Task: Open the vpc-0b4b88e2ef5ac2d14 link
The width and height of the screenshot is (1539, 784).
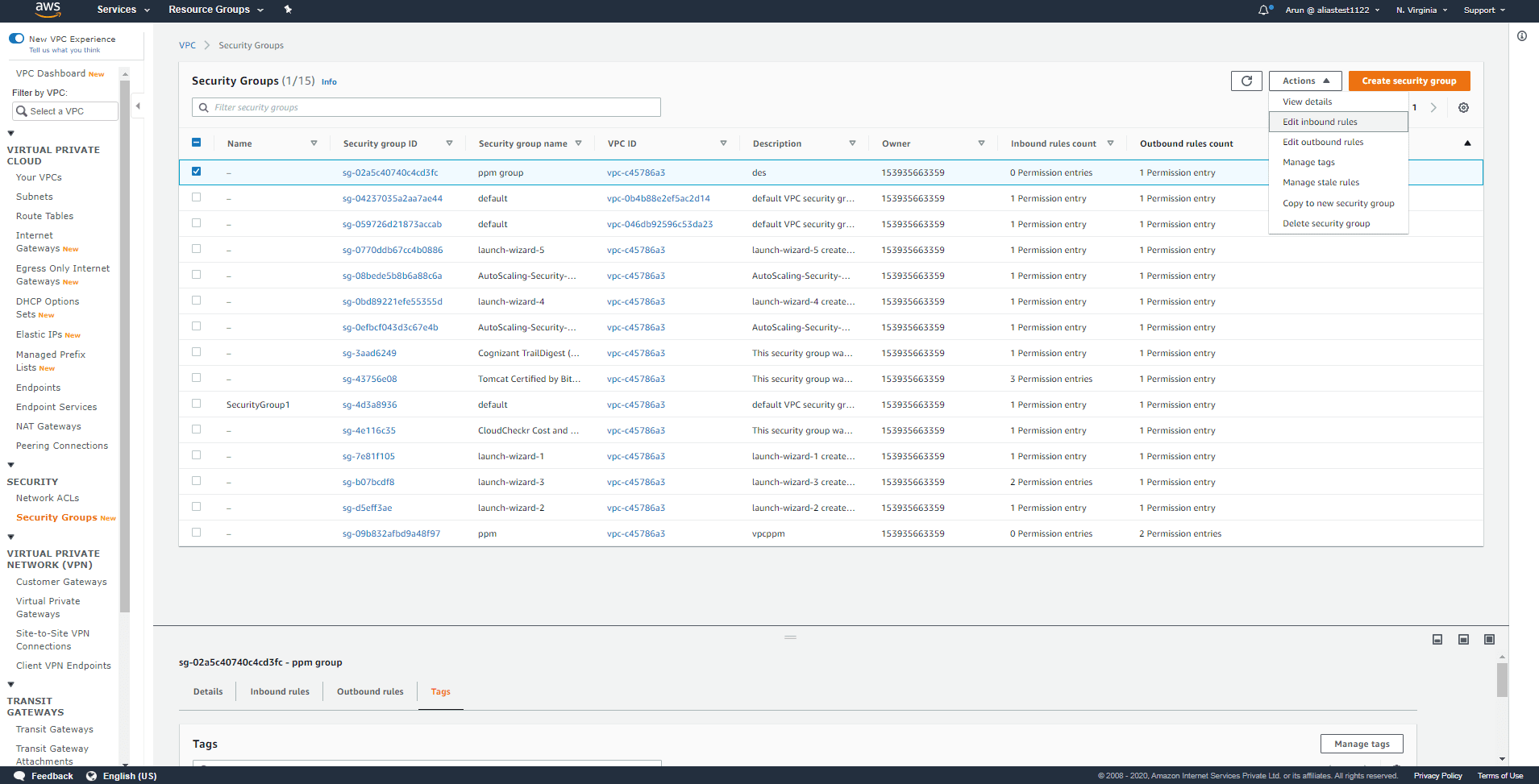Action: [x=660, y=197]
